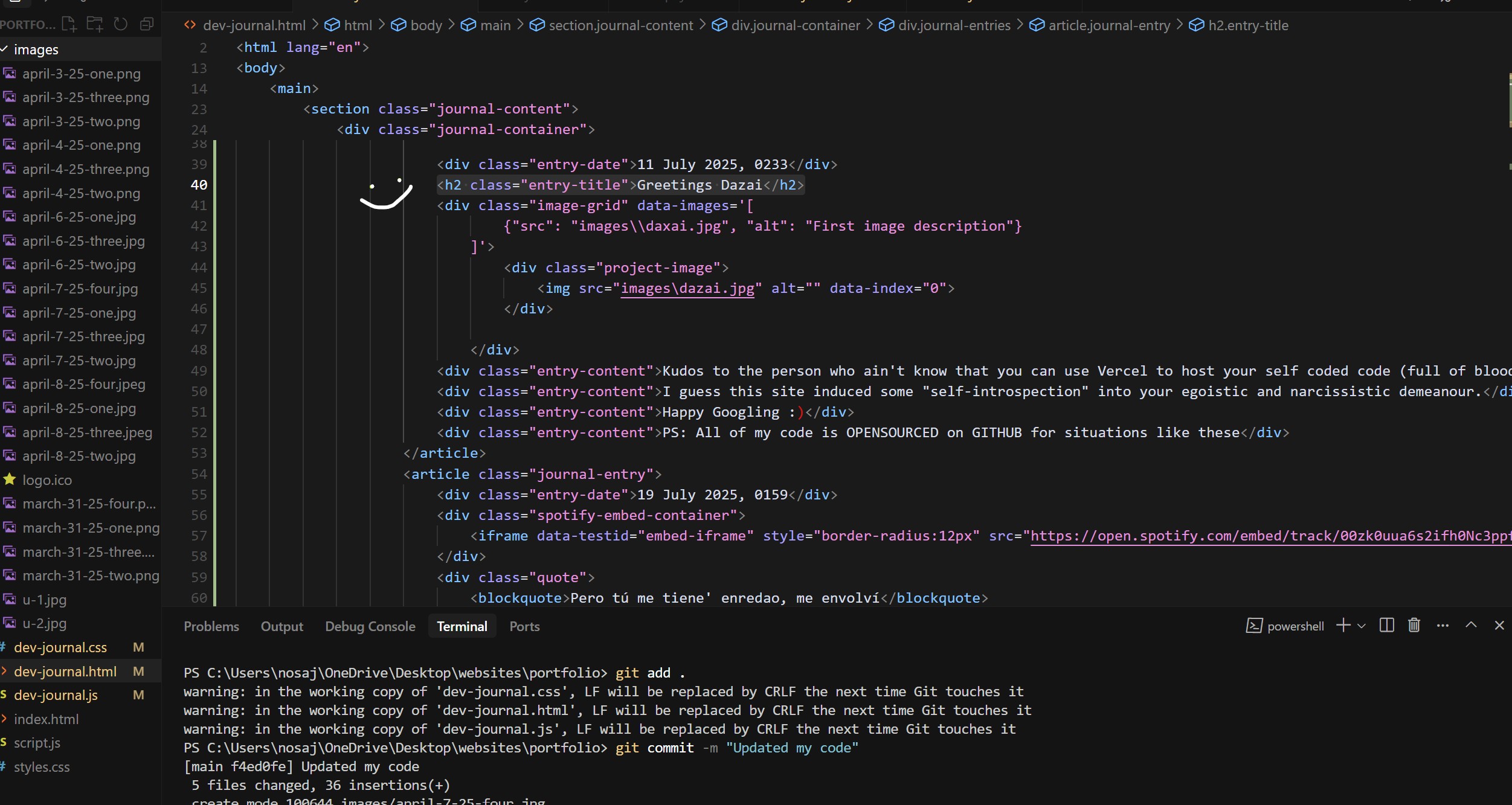Open terminal panel more actions menu
This screenshot has height=805, width=1512.
click(x=1443, y=626)
